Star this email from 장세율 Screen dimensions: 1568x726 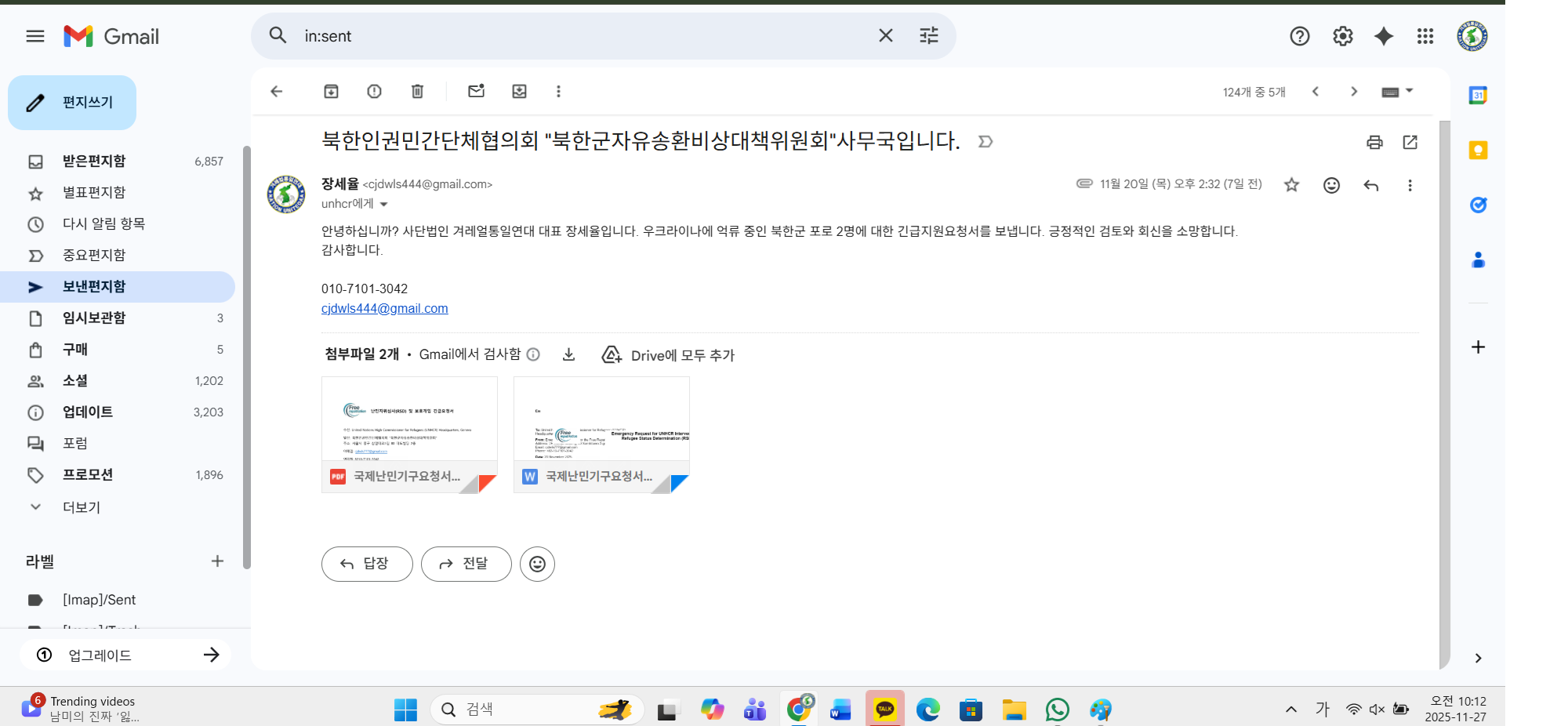point(1291,185)
